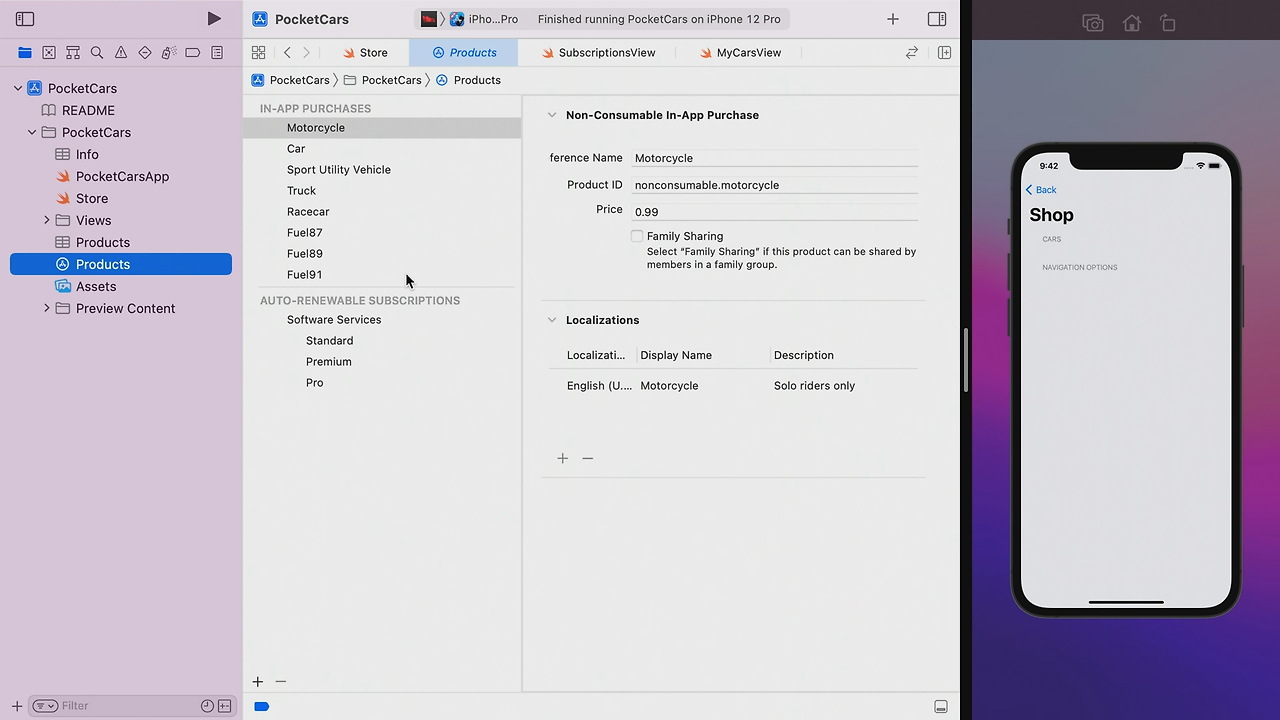Open the related items grid menu
The image size is (1280, 720).
coord(259,52)
